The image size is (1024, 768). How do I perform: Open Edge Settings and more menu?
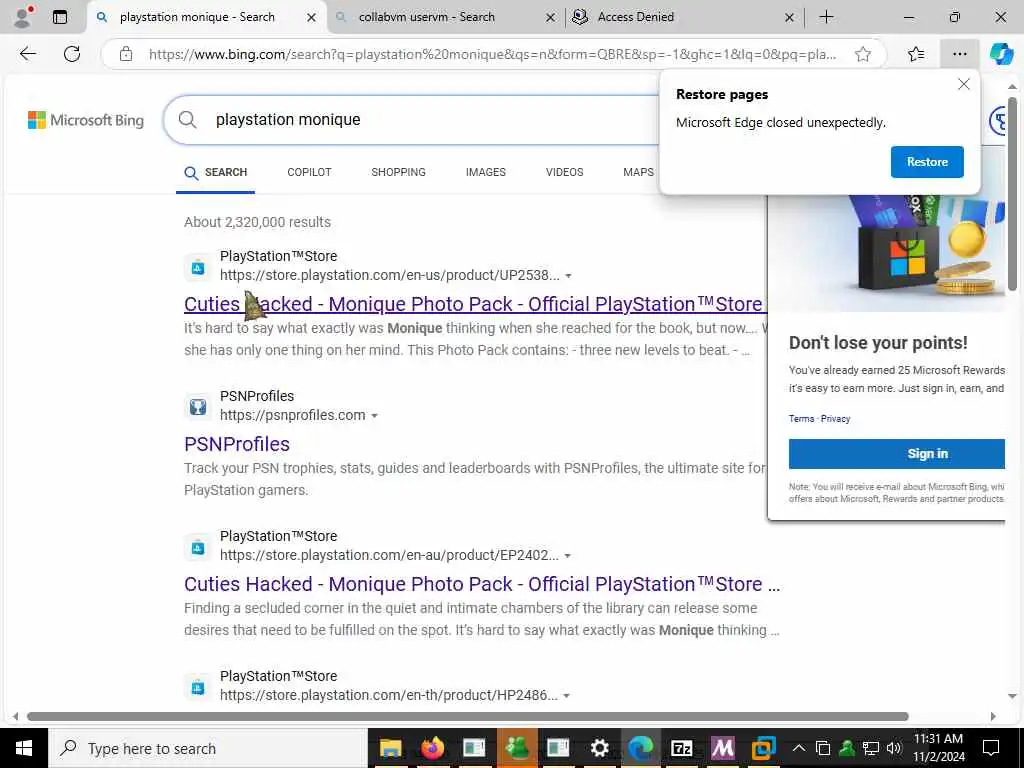[x=959, y=54]
